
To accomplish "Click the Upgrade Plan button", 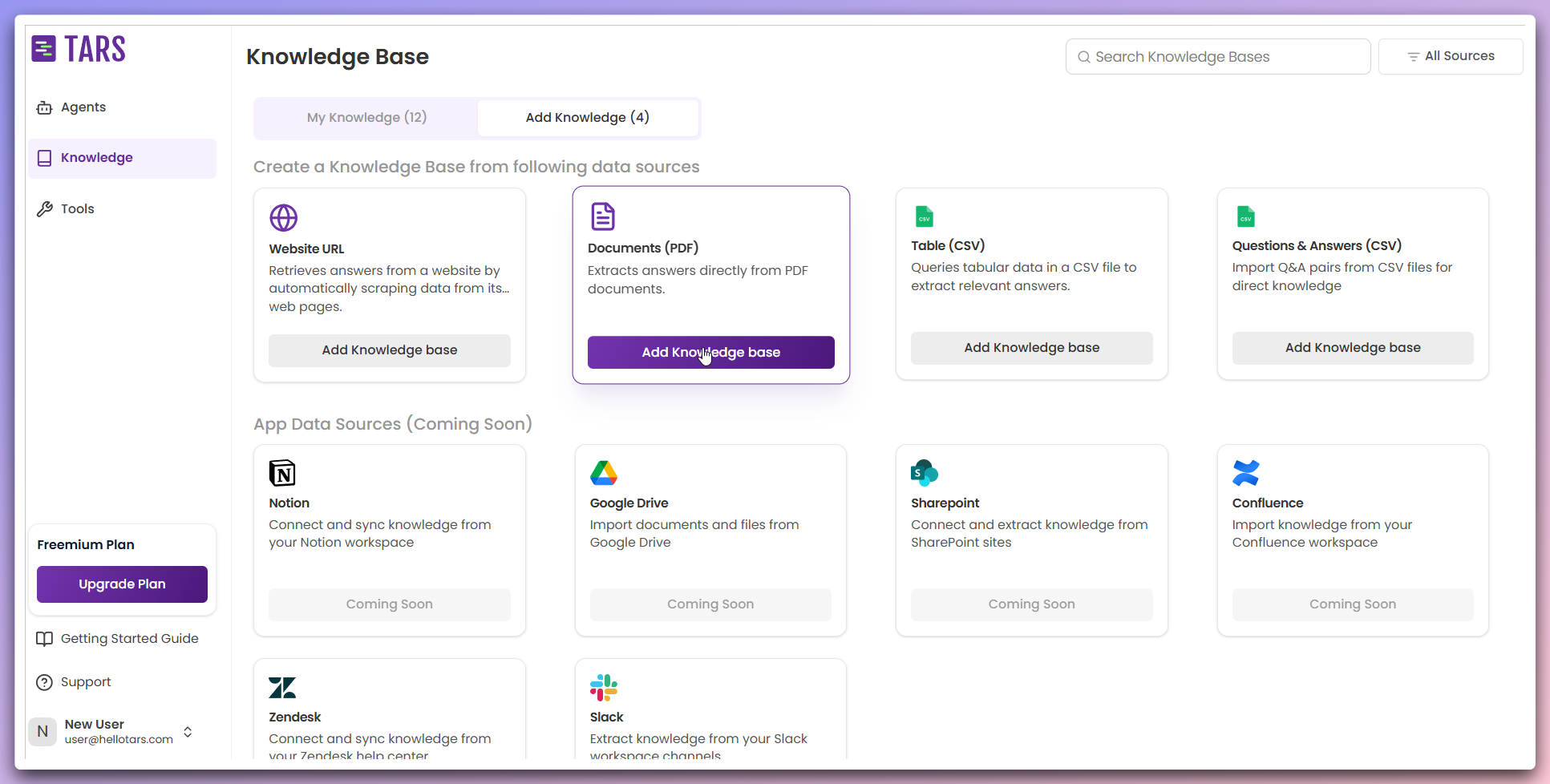I will 122,584.
